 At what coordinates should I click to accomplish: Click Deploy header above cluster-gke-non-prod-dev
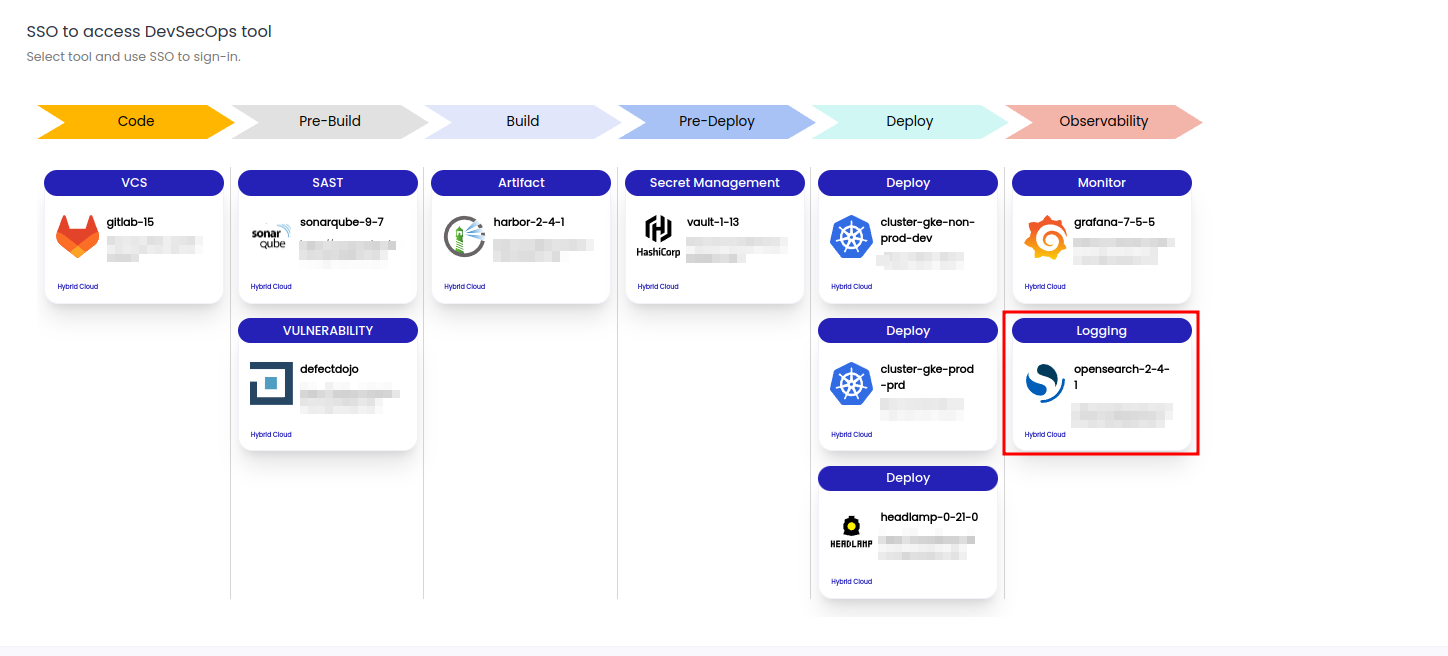pyautogui.click(x=908, y=183)
